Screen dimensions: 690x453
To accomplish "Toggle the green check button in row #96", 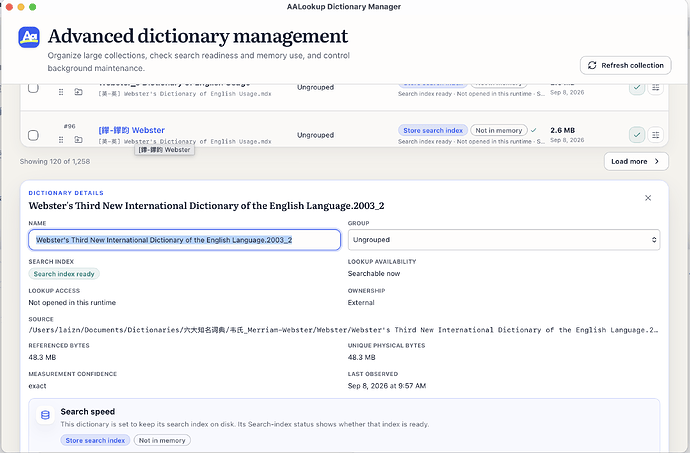I will click(637, 135).
